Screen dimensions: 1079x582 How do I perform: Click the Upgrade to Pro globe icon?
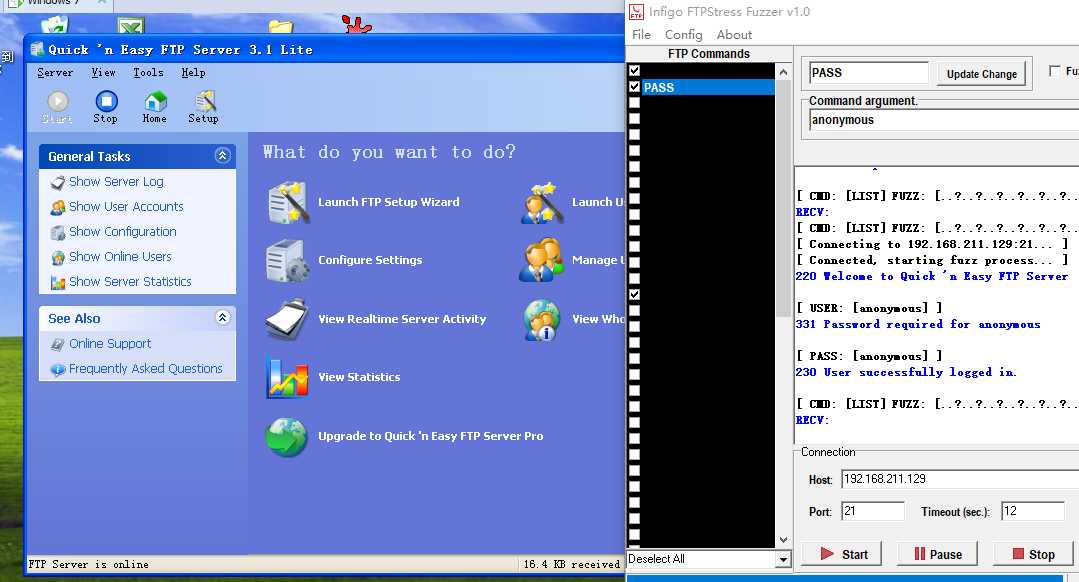pyautogui.click(x=287, y=436)
